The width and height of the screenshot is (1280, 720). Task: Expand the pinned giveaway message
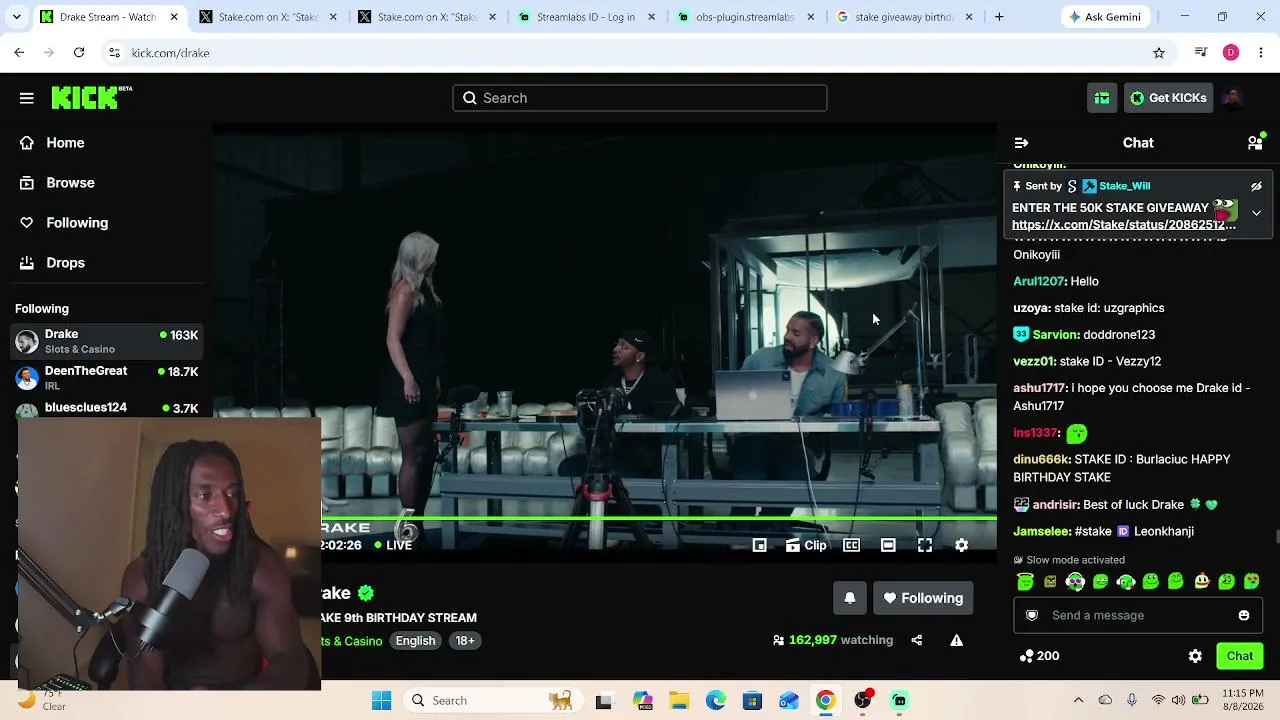pyautogui.click(x=1256, y=213)
